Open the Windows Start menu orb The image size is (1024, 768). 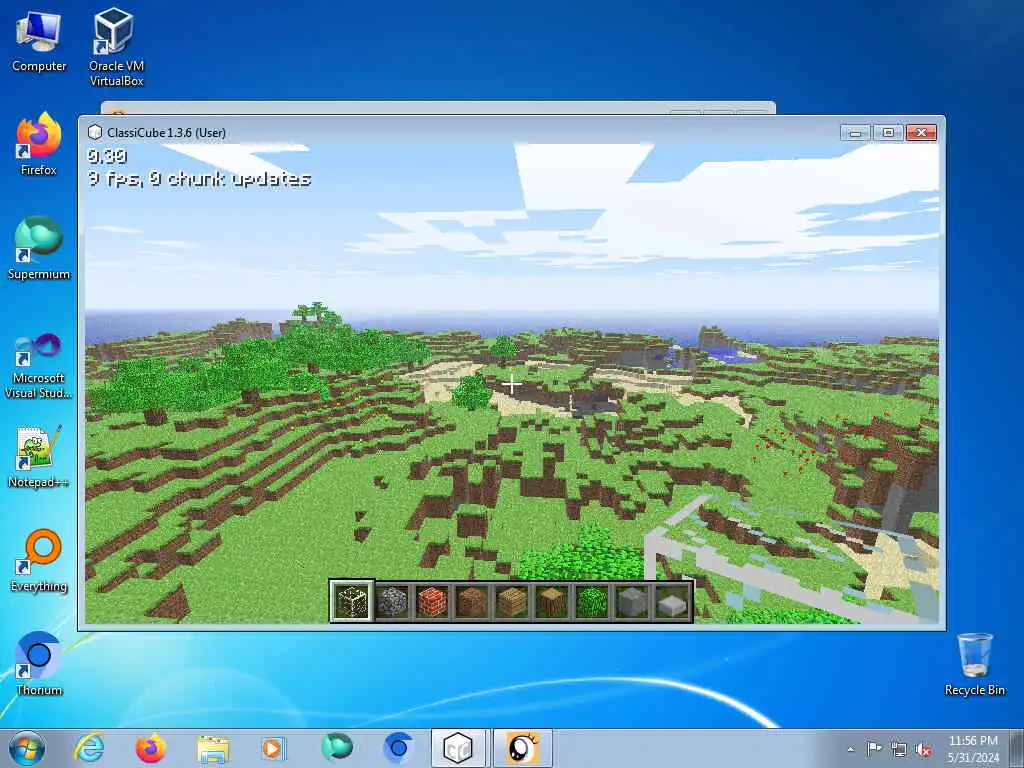[27, 748]
